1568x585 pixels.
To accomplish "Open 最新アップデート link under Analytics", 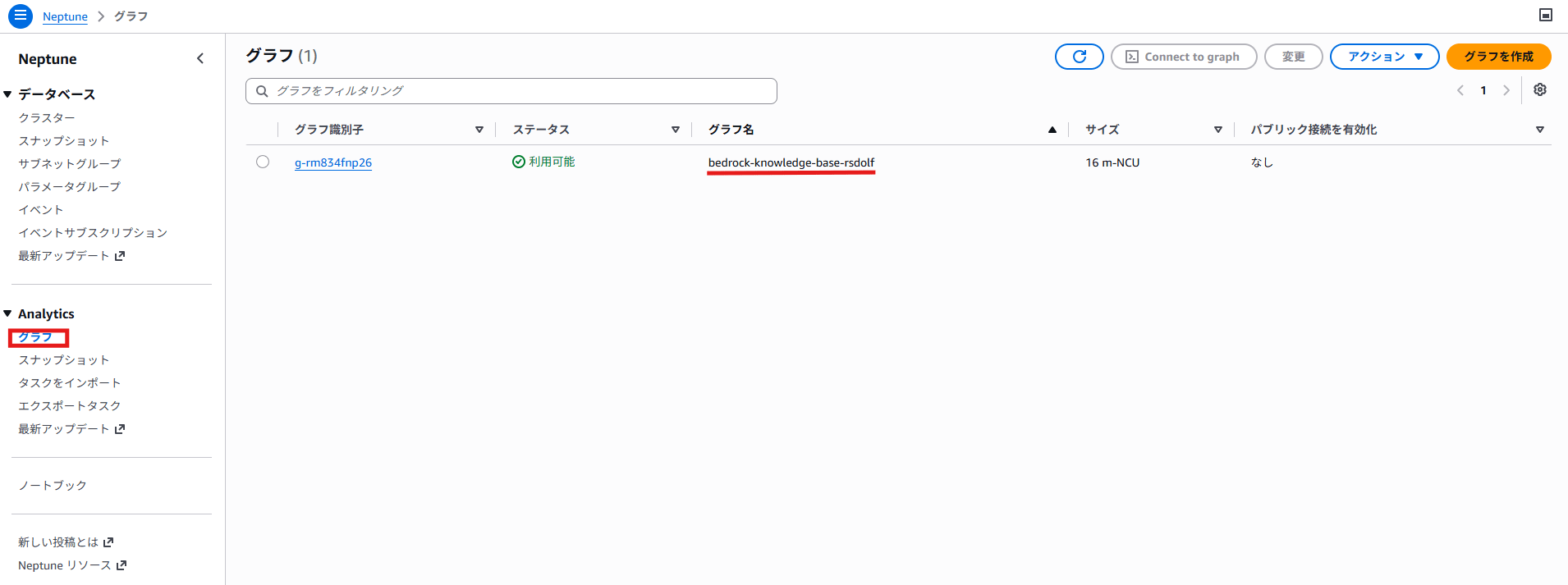I will (x=71, y=429).
